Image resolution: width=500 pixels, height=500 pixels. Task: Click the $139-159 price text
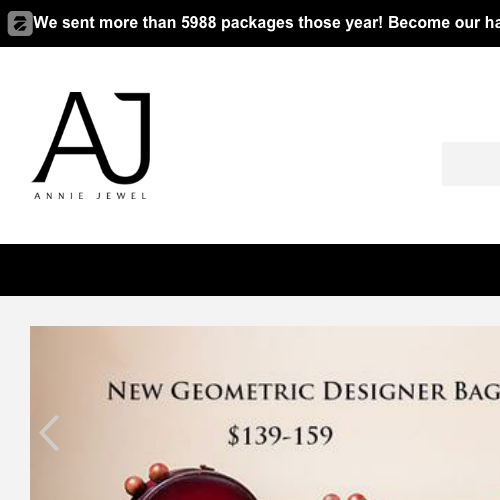pyautogui.click(x=280, y=435)
